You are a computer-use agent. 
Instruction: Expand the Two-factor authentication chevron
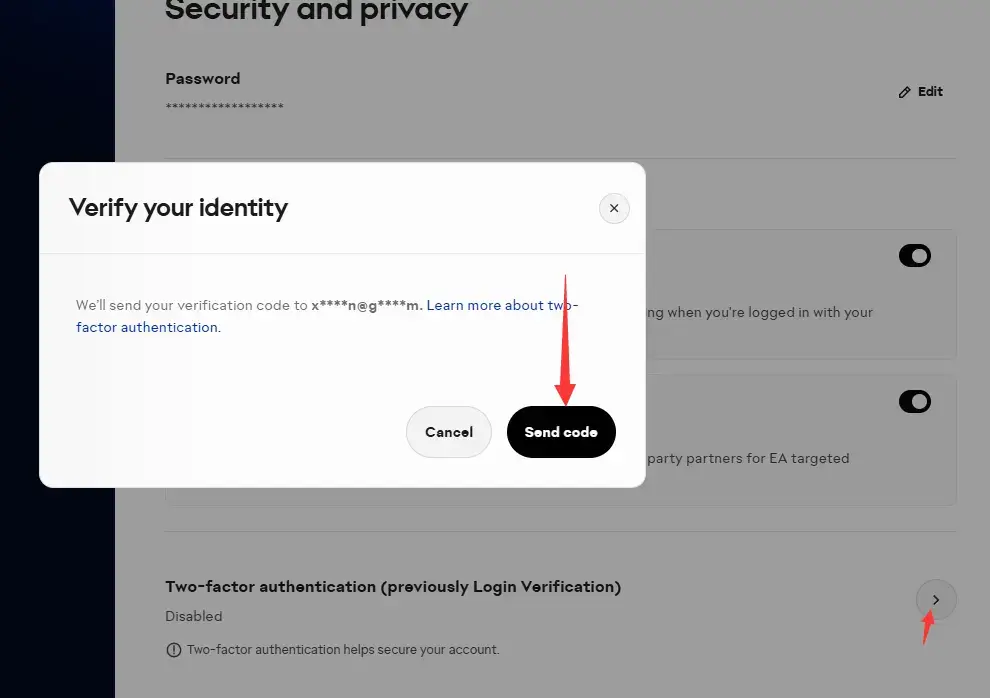pos(936,600)
